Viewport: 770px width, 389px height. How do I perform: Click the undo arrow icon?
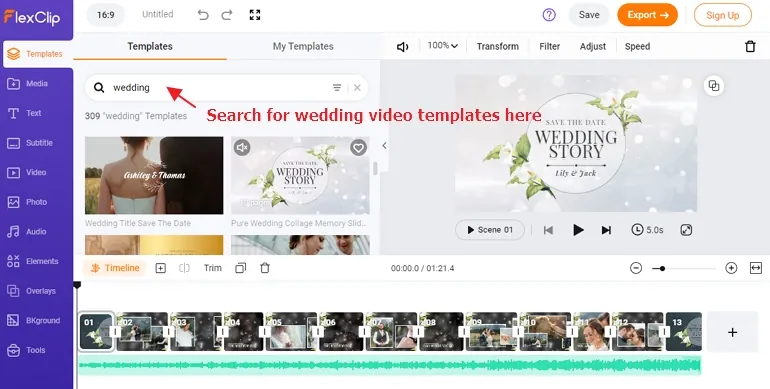tap(203, 15)
